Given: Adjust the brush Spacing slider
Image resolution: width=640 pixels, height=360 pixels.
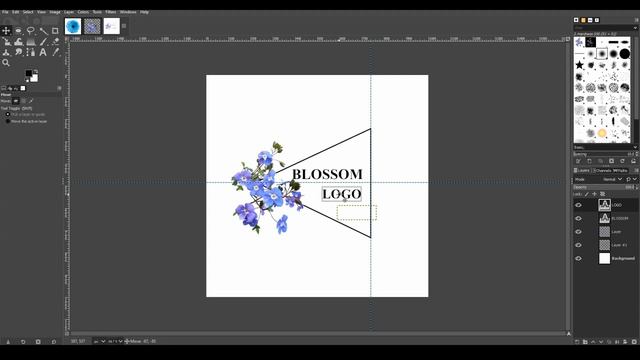Looking at the screenshot, I should (x=603, y=154).
